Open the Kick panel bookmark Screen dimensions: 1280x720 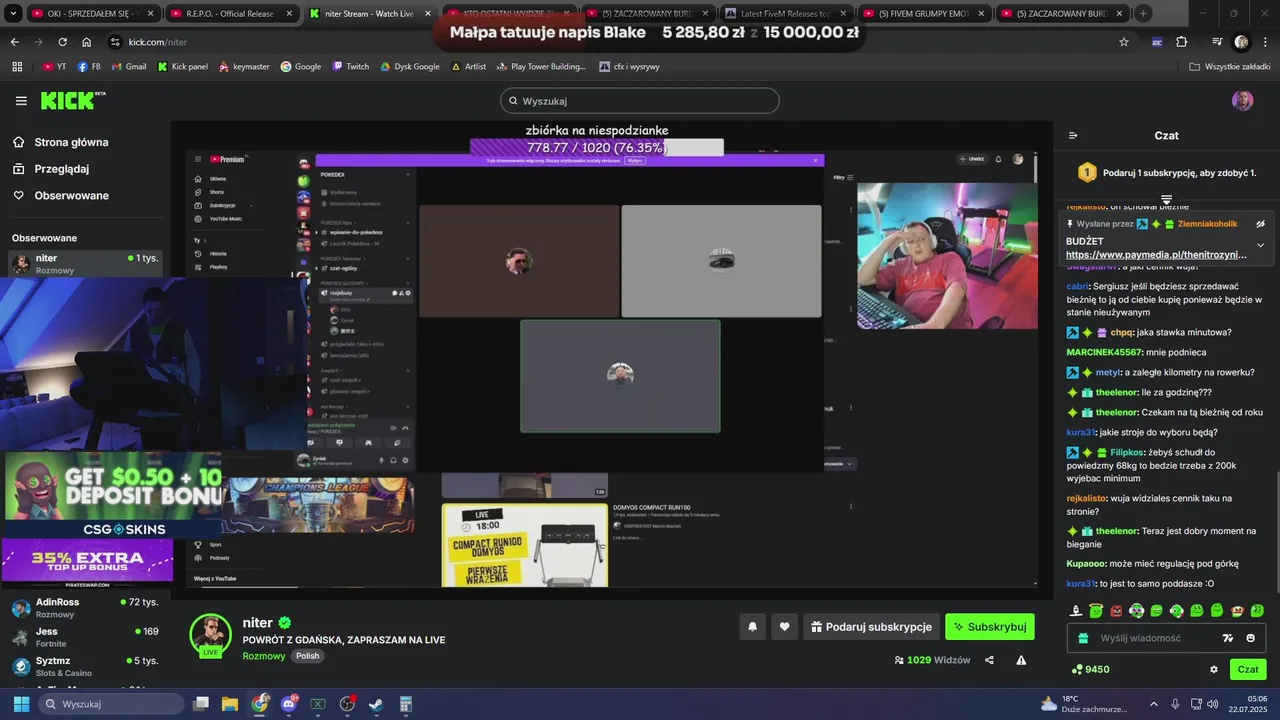pos(183,66)
